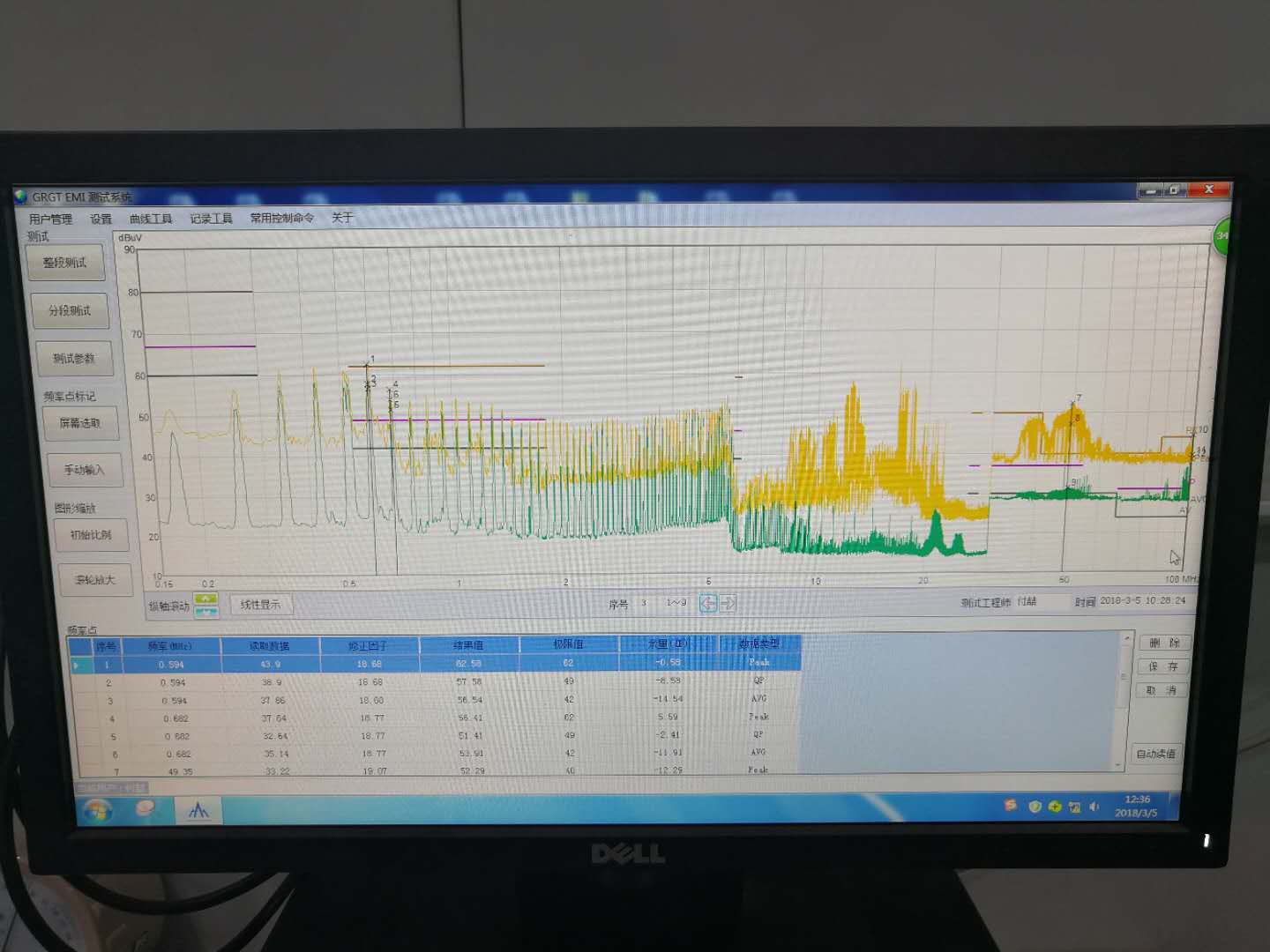The height and width of the screenshot is (952, 1270).
Task: Open the 关于 menu
Action: click(342, 217)
